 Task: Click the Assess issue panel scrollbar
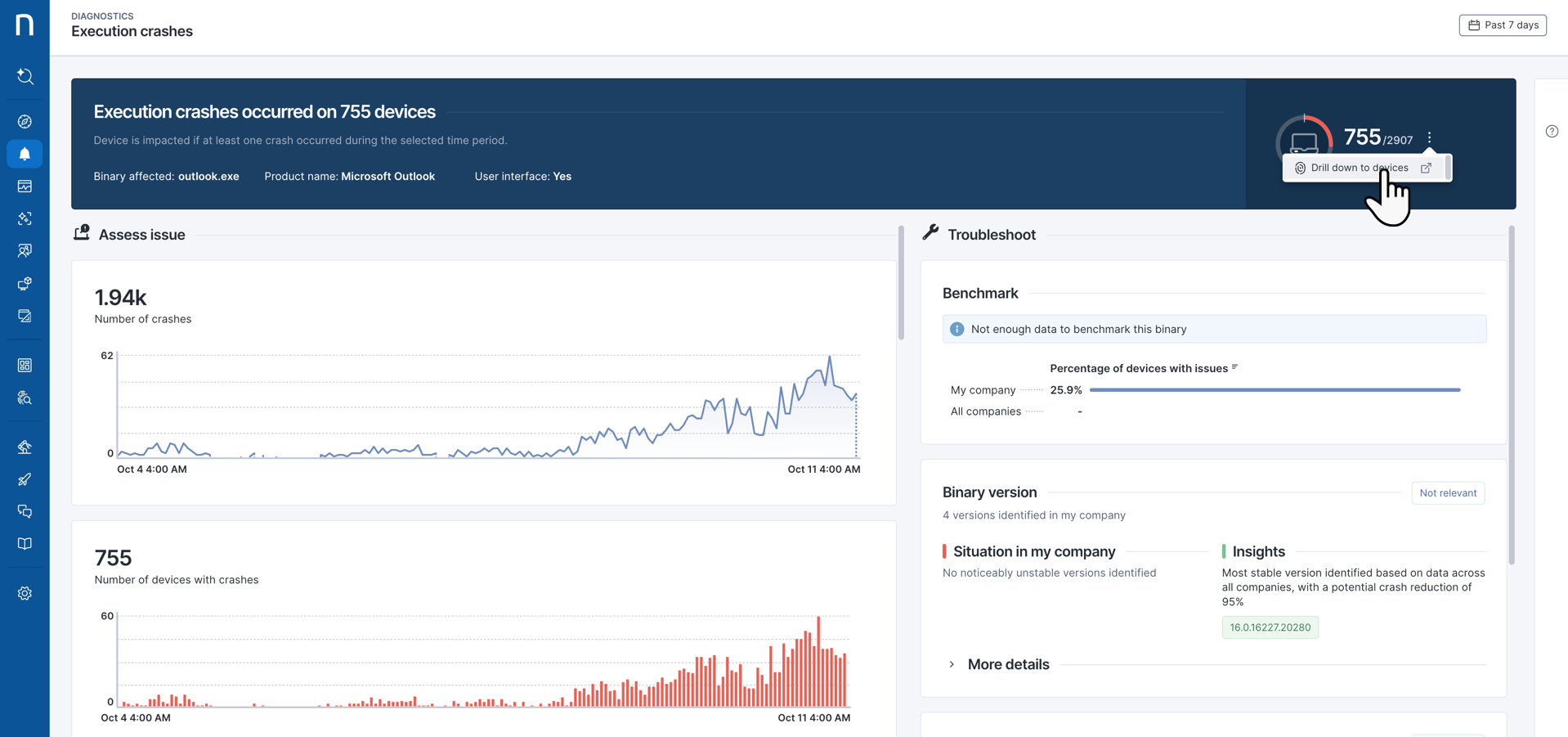pyautogui.click(x=901, y=283)
